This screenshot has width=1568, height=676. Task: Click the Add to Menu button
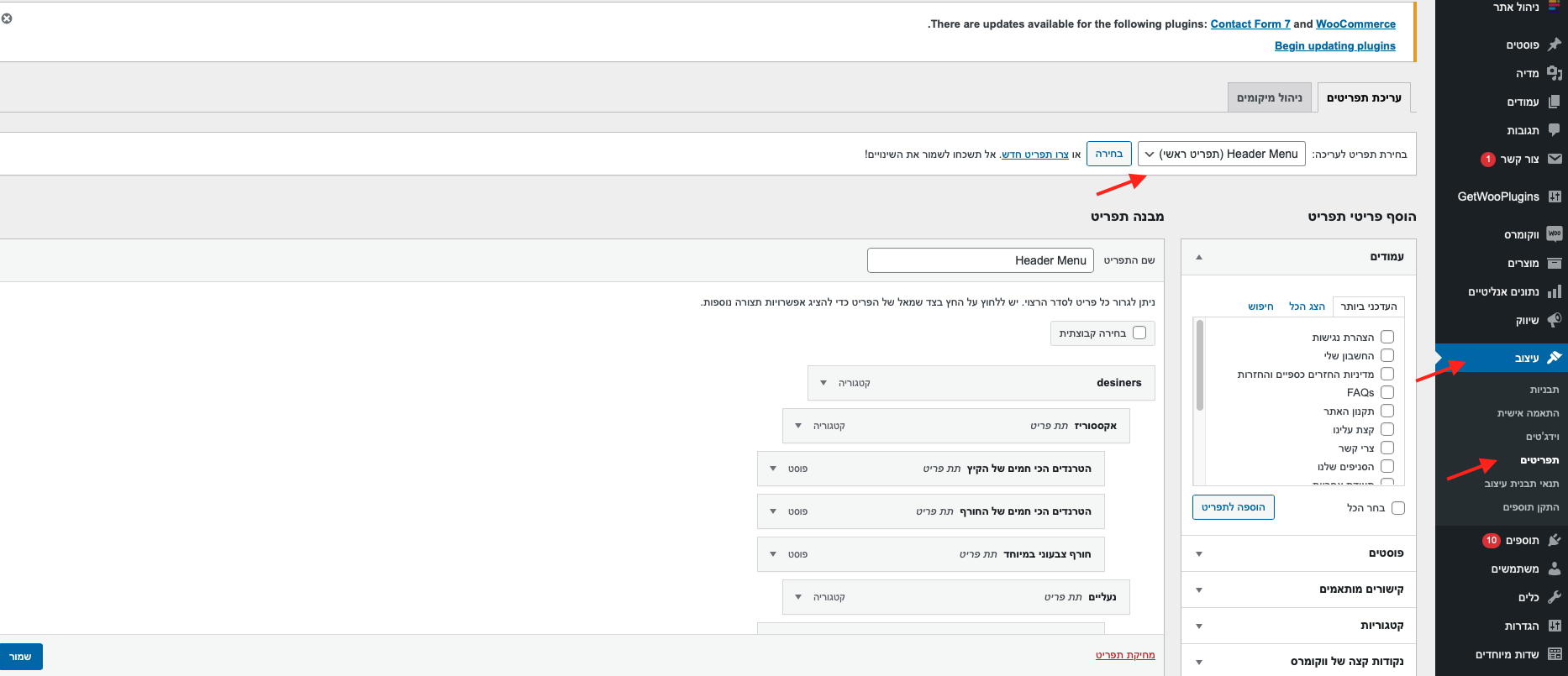click(x=1233, y=507)
